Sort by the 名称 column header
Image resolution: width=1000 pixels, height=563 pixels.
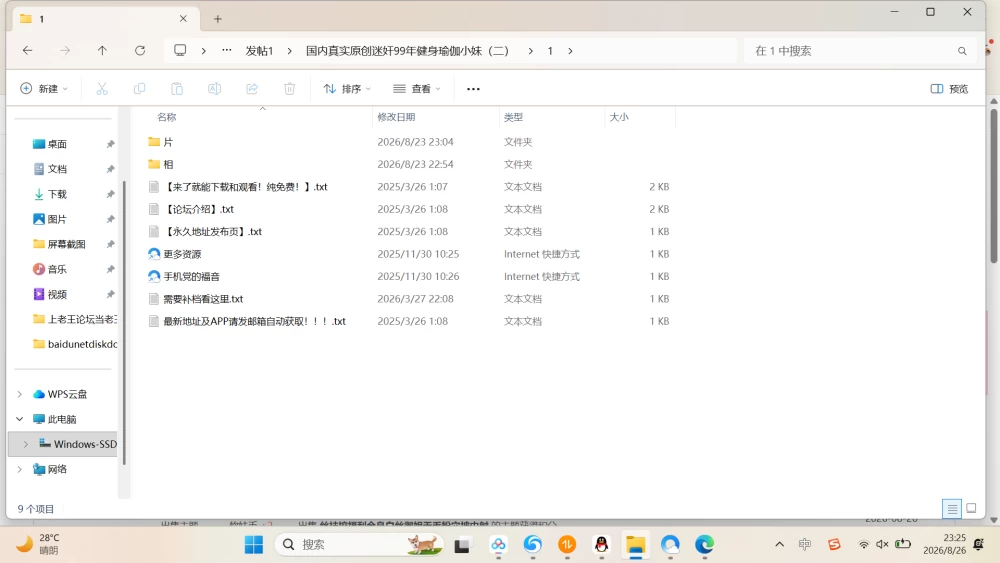point(166,117)
